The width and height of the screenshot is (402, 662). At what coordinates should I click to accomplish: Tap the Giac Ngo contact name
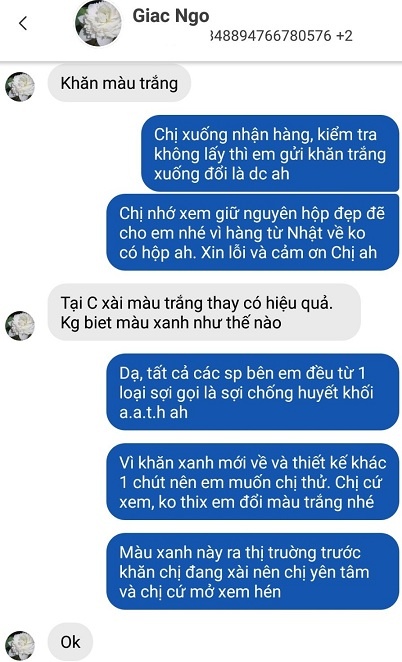[171, 16]
